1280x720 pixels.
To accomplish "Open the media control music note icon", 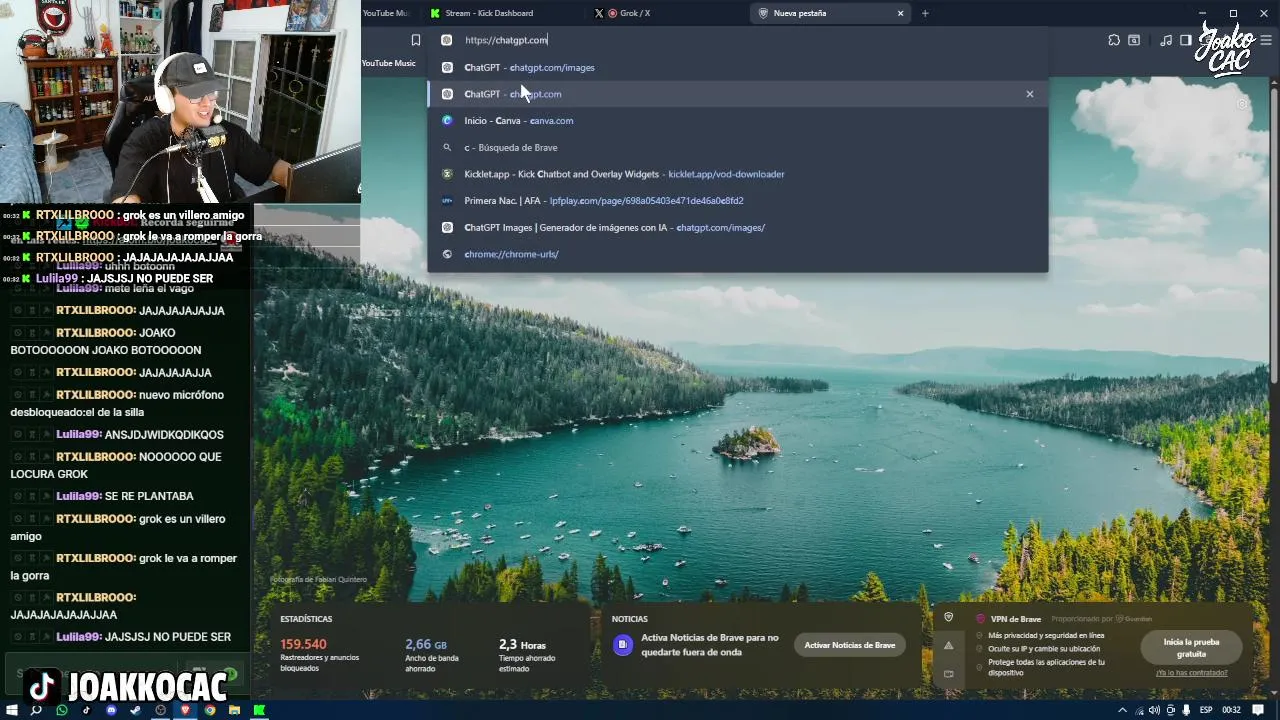I will point(1166,40).
